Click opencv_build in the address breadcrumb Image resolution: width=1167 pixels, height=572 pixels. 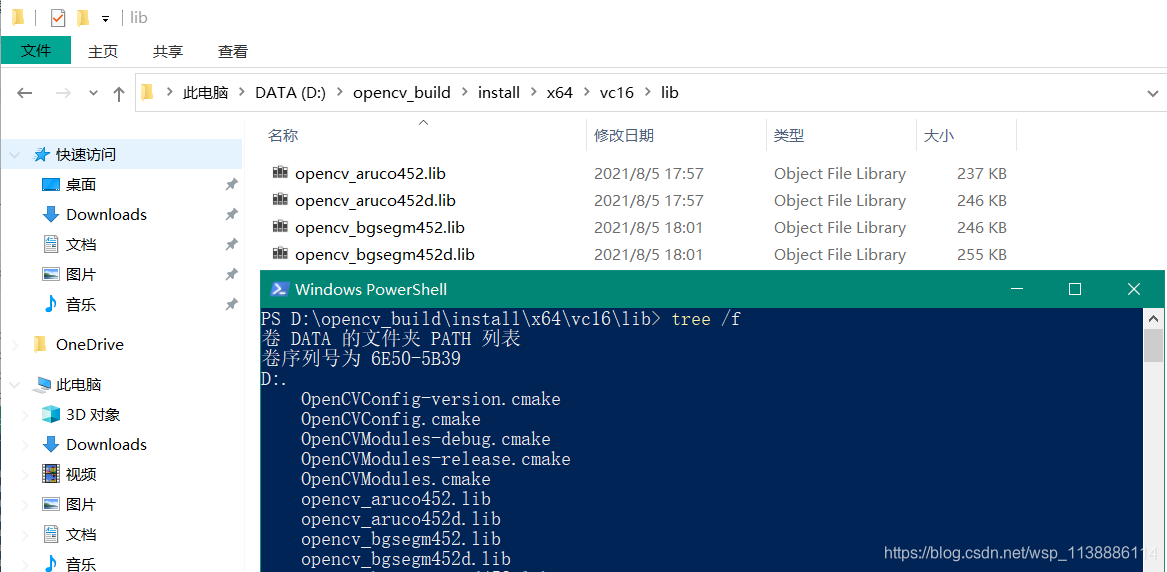click(402, 93)
